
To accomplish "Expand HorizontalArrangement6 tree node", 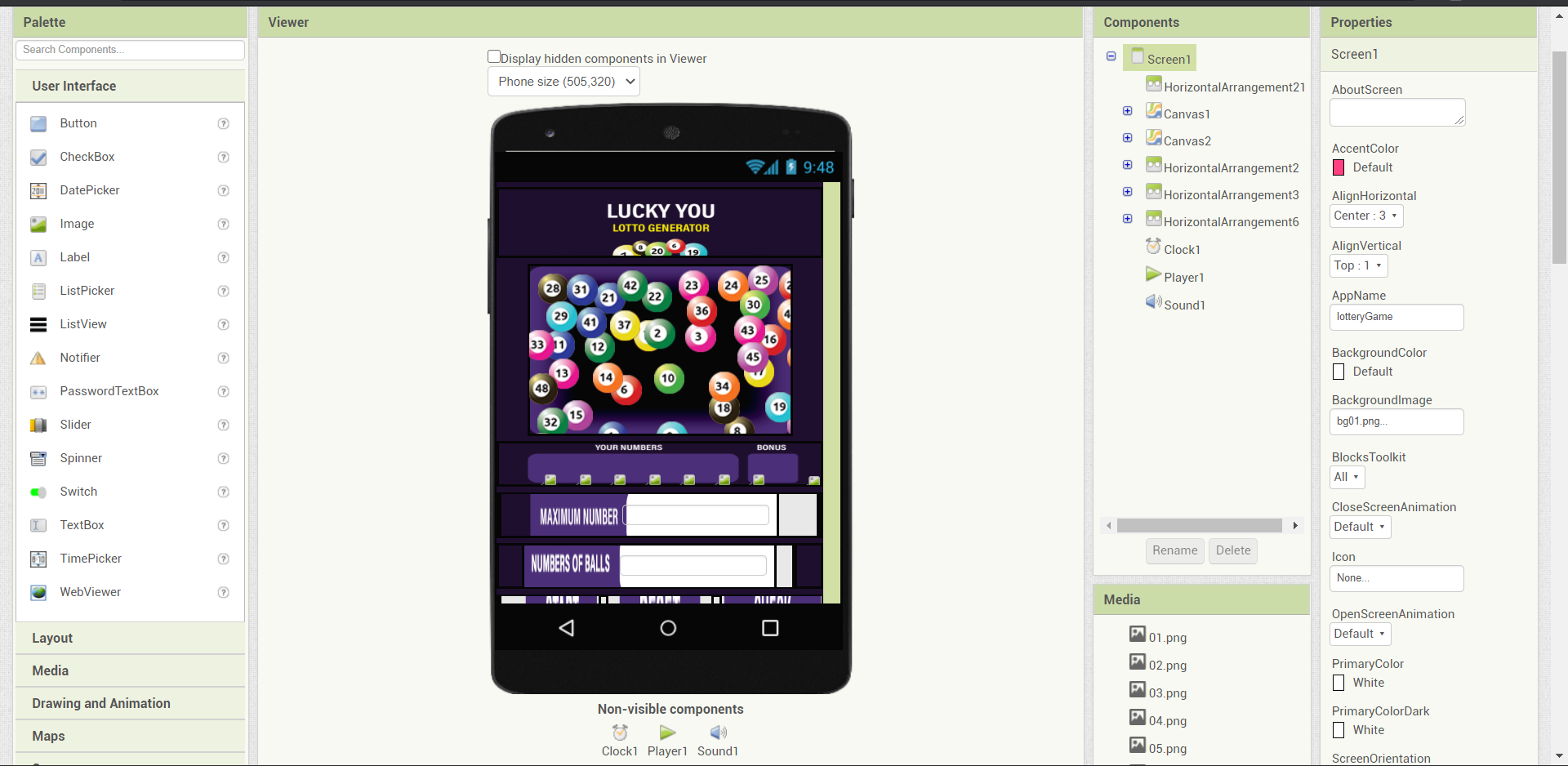I will coord(1128,219).
